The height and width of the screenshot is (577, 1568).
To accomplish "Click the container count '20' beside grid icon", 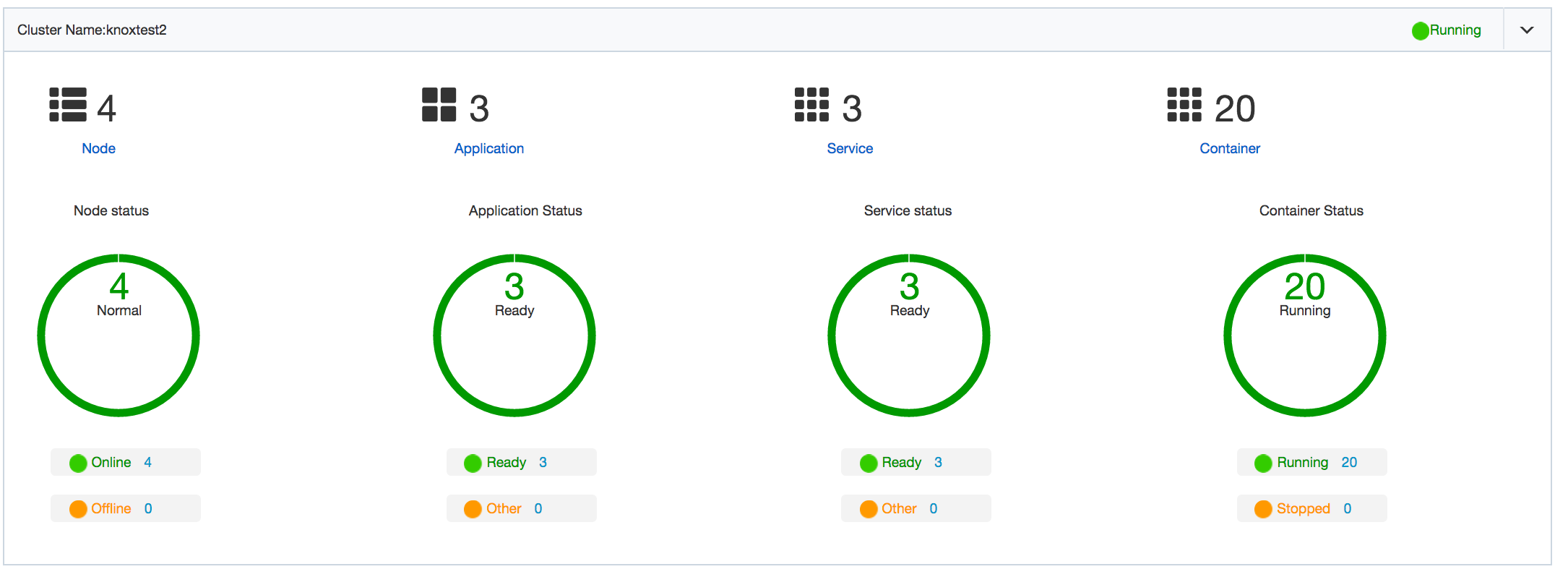I will [1235, 108].
